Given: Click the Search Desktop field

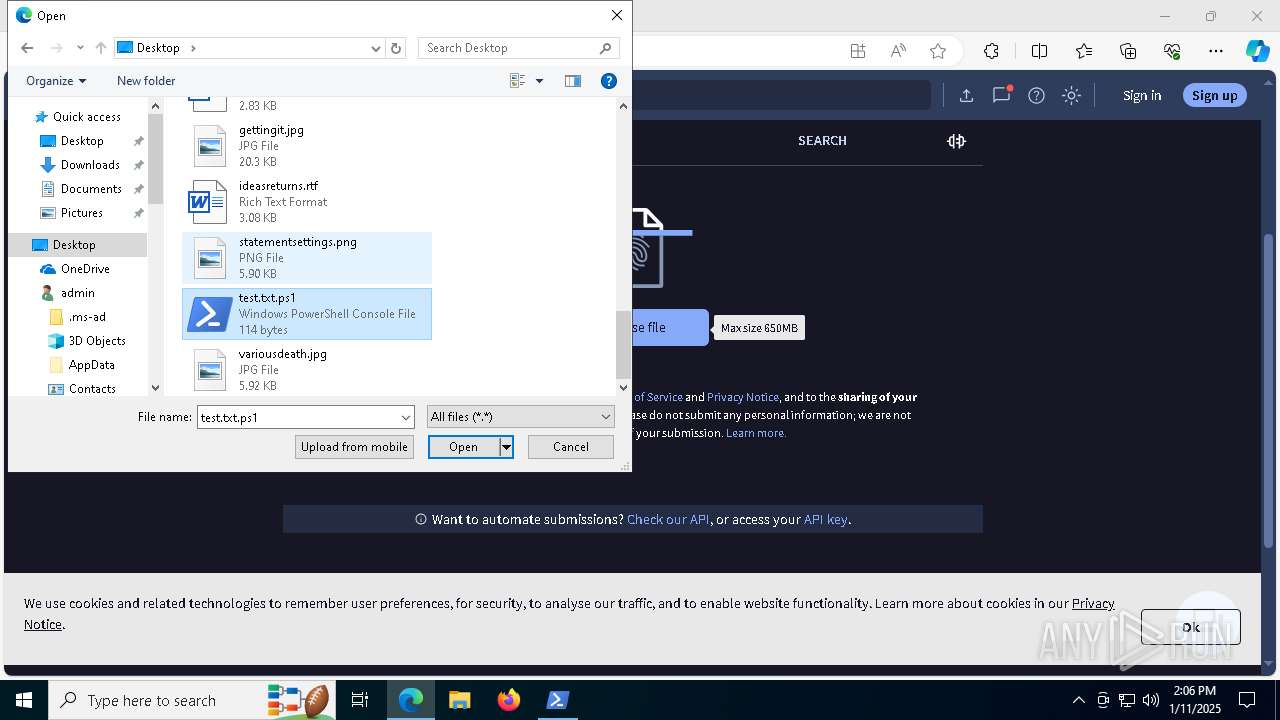Looking at the screenshot, I should [x=518, y=48].
